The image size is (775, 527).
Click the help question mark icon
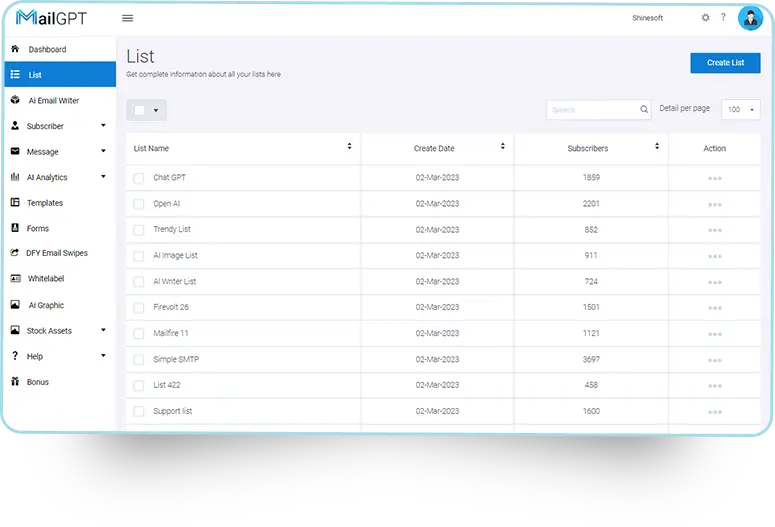pyautogui.click(x=723, y=18)
